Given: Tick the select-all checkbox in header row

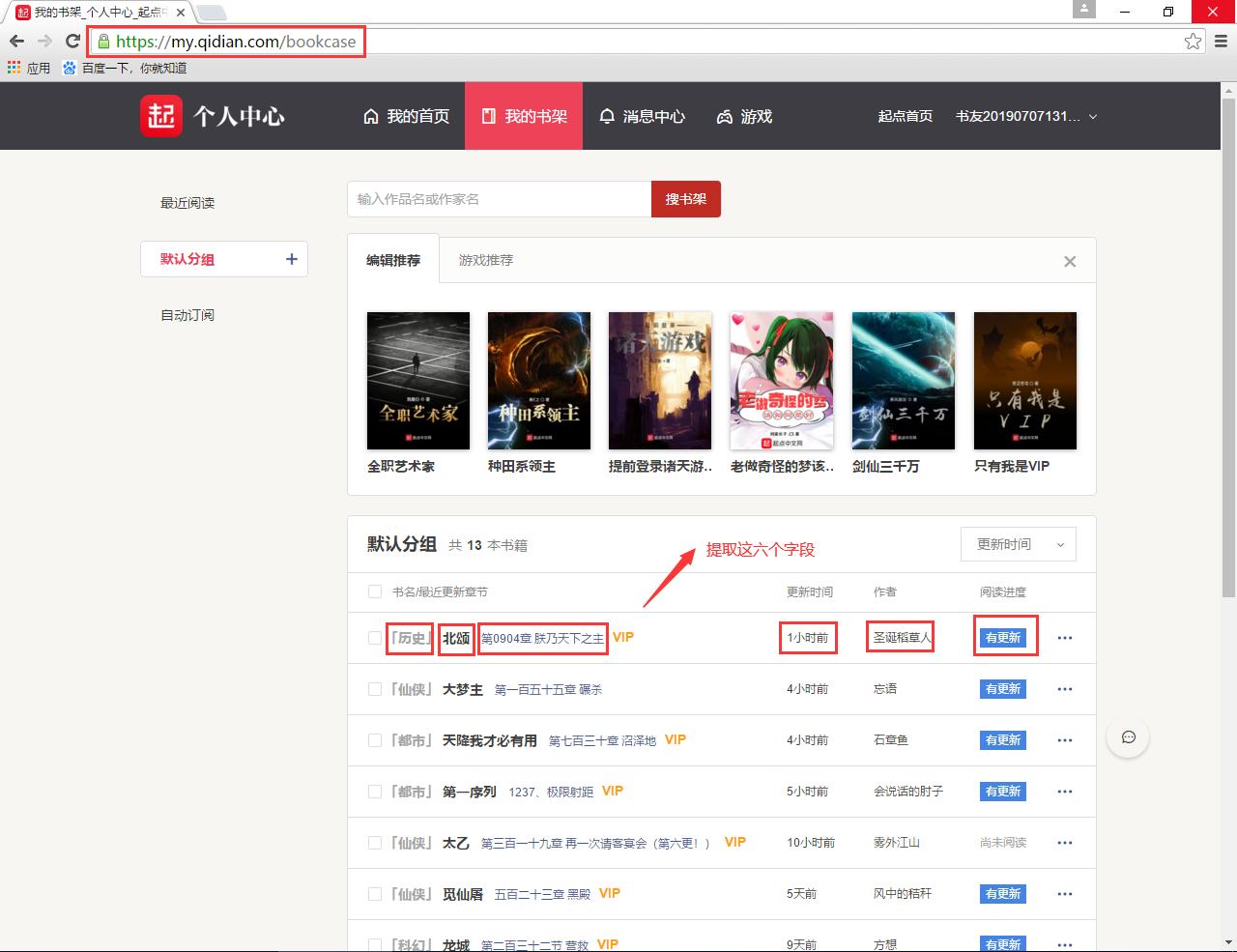Looking at the screenshot, I should click(x=375, y=591).
